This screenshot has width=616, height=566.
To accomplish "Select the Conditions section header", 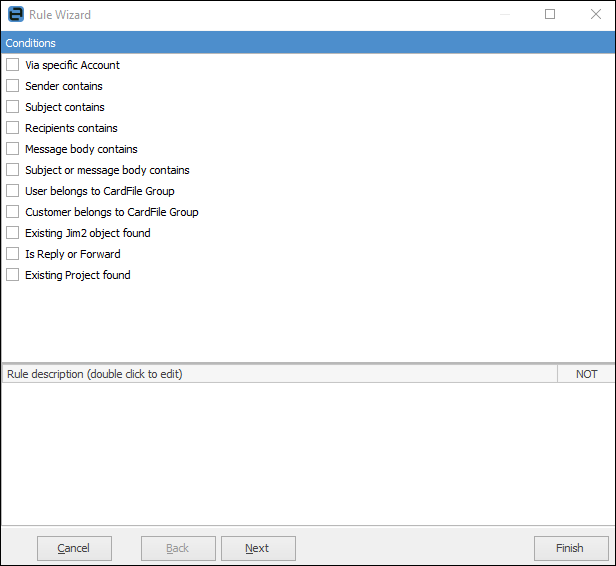I will 308,43.
